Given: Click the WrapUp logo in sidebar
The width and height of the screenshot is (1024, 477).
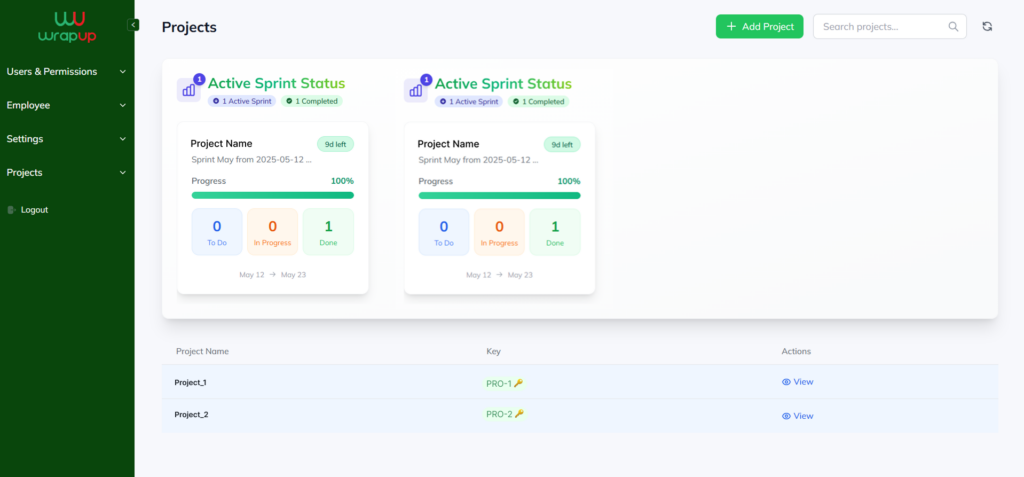Looking at the screenshot, I should click(x=68, y=26).
